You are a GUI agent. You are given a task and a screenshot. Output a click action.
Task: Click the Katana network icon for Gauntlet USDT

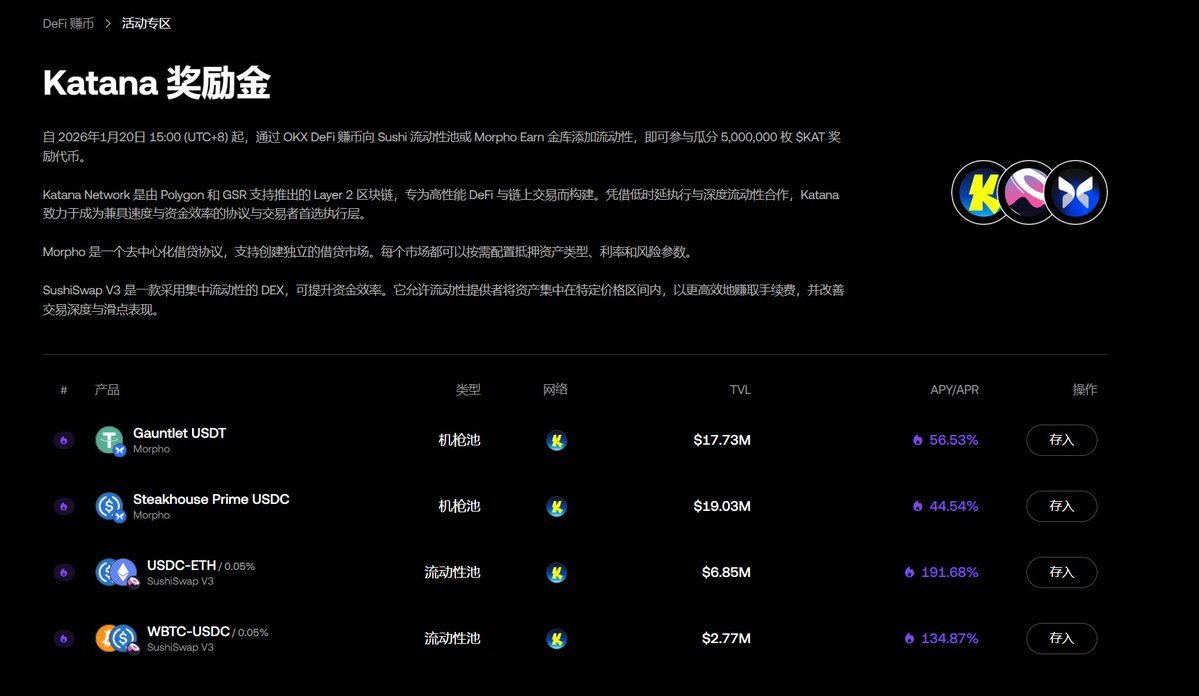click(556, 440)
